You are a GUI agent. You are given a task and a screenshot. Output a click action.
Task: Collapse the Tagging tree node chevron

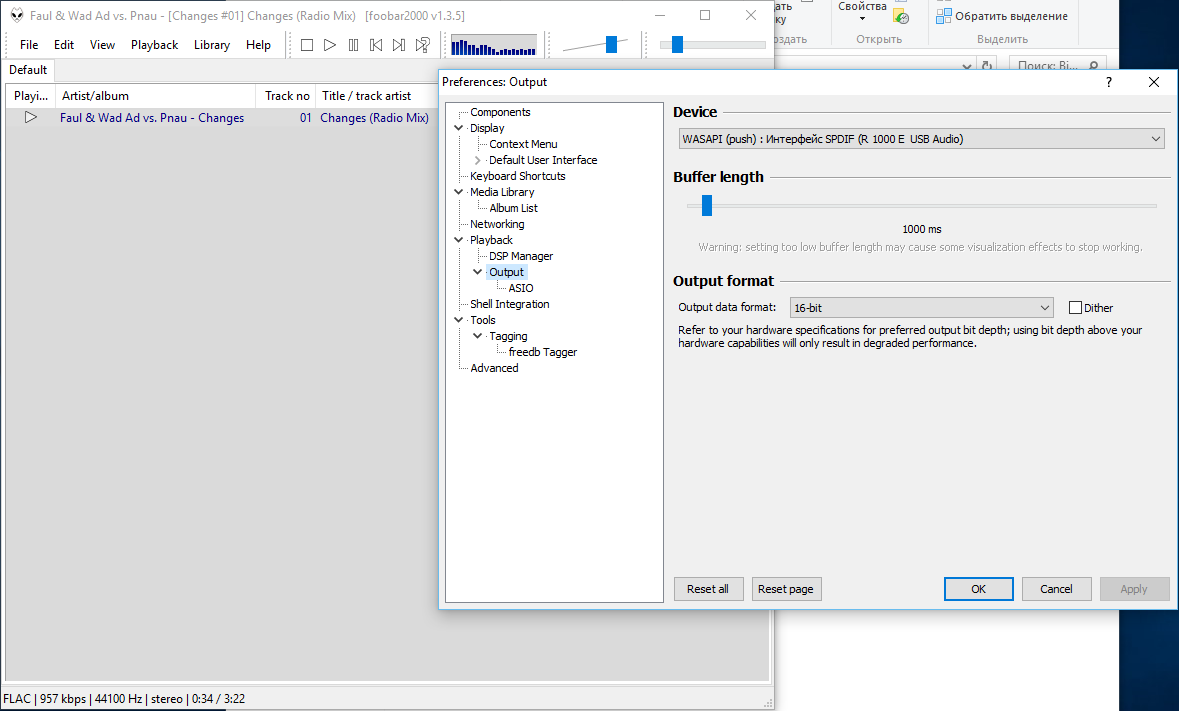tap(477, 335)
